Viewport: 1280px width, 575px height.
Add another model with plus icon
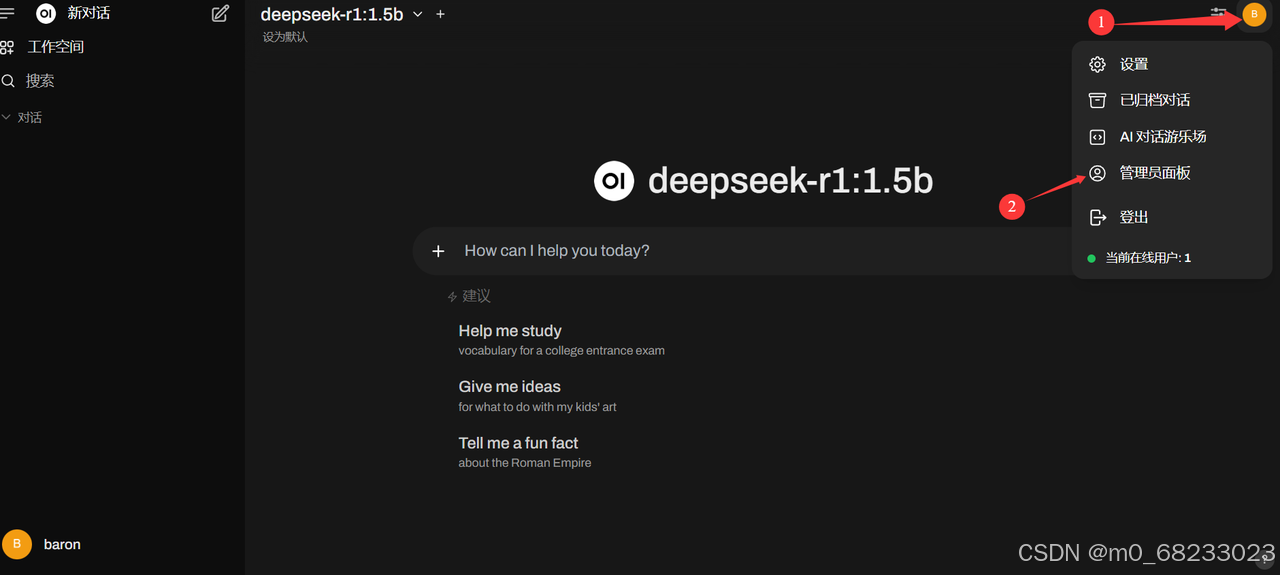[x=441, y=14]
